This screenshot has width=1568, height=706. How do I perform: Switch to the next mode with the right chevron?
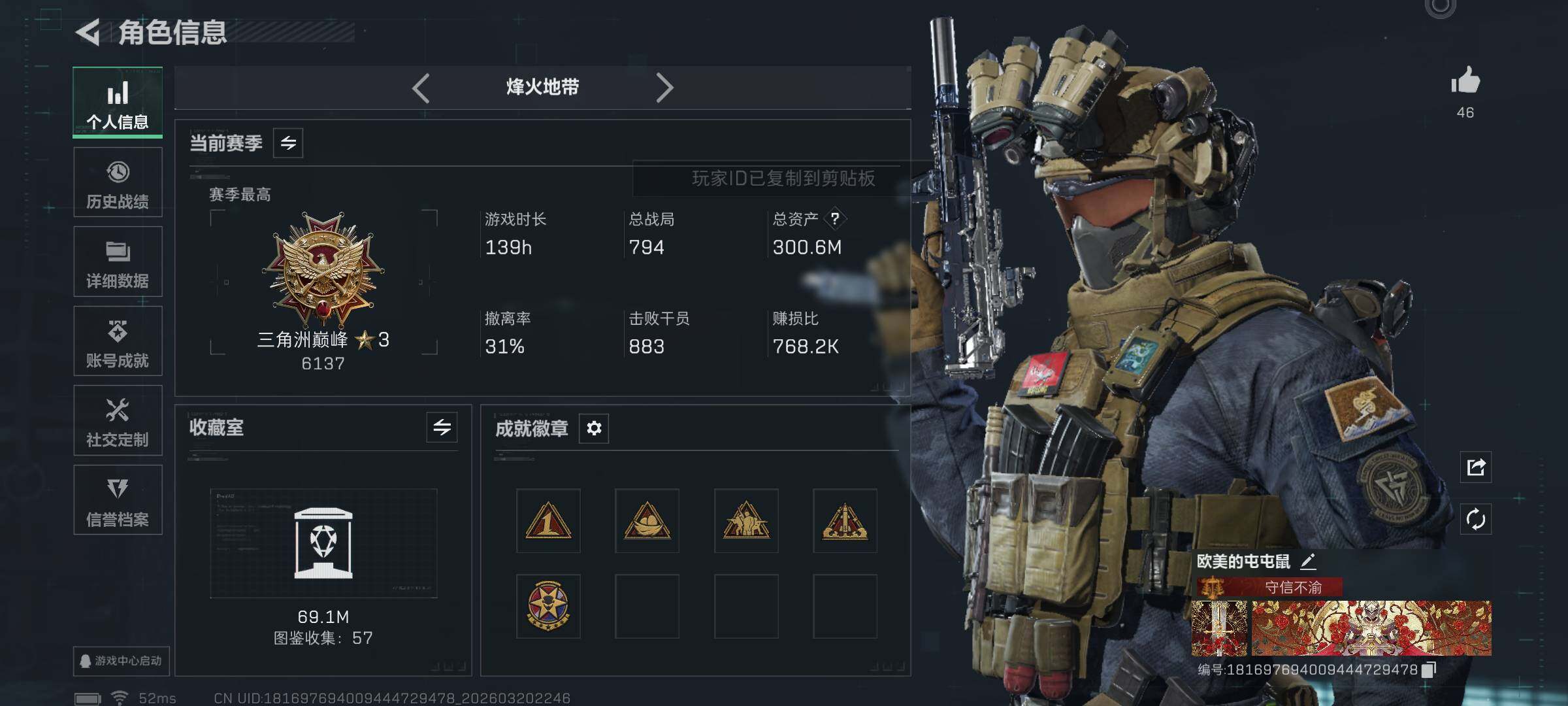[664, 88]
